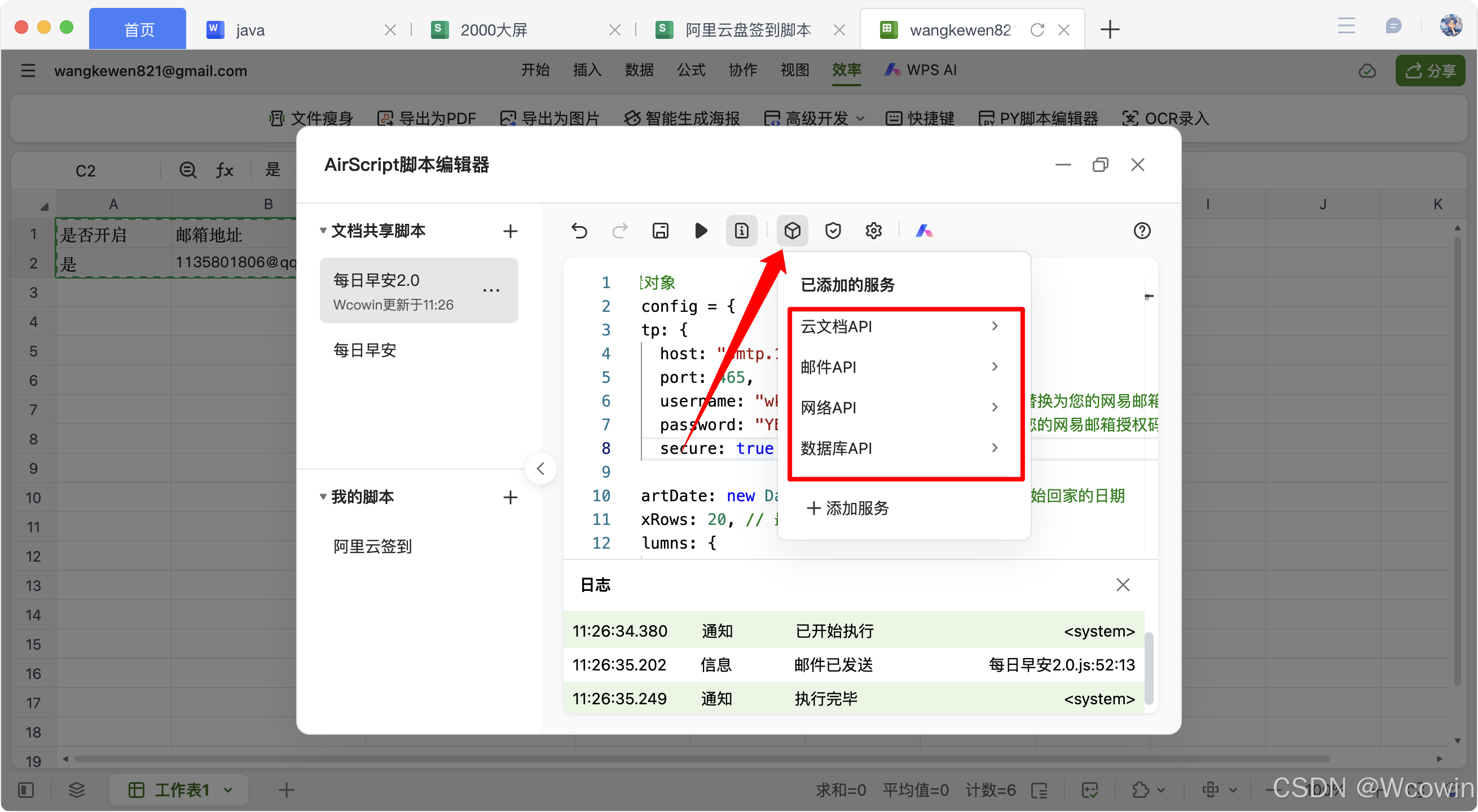Reload the wangkewen82 tab

pyautogui.click(x=1037, y=30)
